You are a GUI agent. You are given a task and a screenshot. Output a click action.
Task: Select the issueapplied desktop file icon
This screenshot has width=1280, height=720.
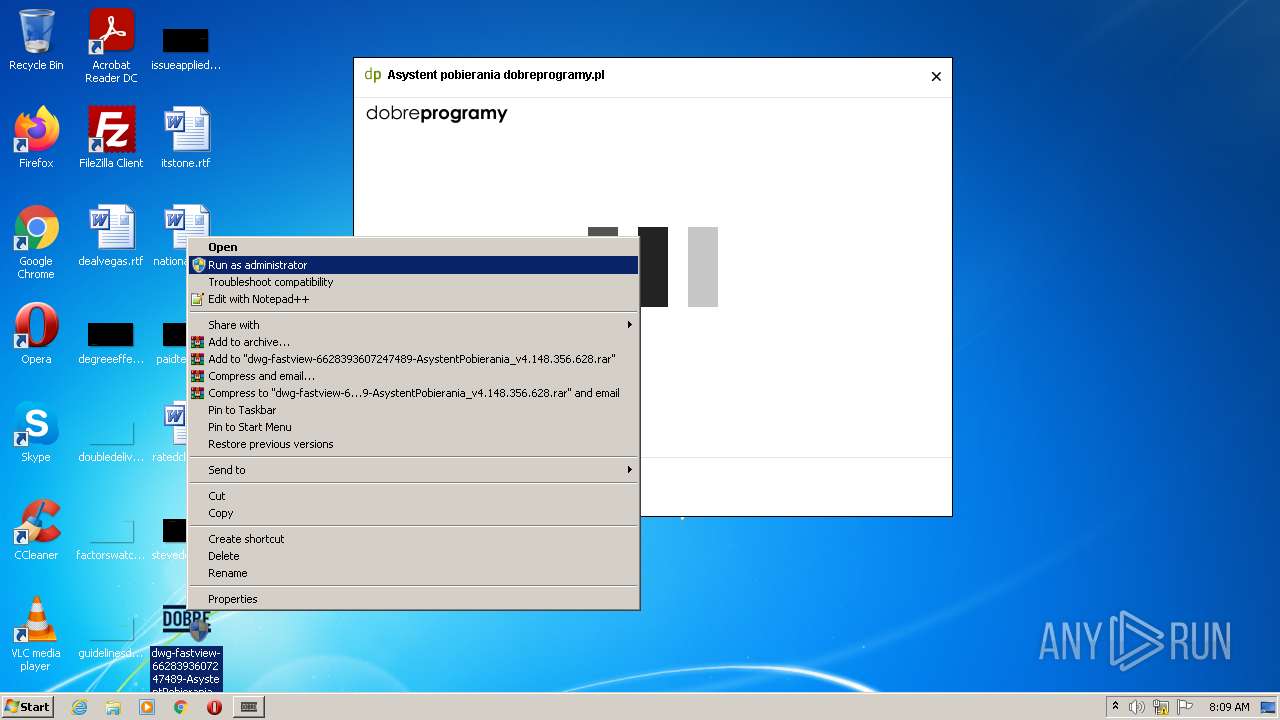tap(186, 49)
